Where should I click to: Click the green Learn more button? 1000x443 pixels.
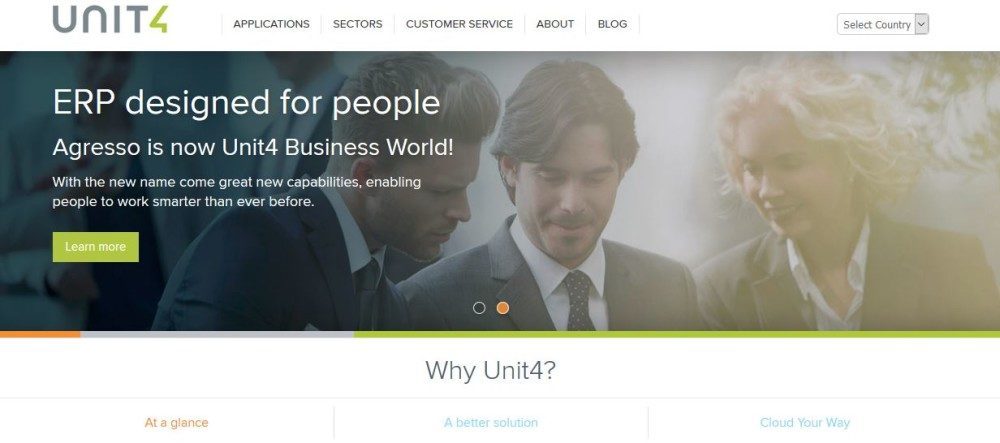[96, 247]
